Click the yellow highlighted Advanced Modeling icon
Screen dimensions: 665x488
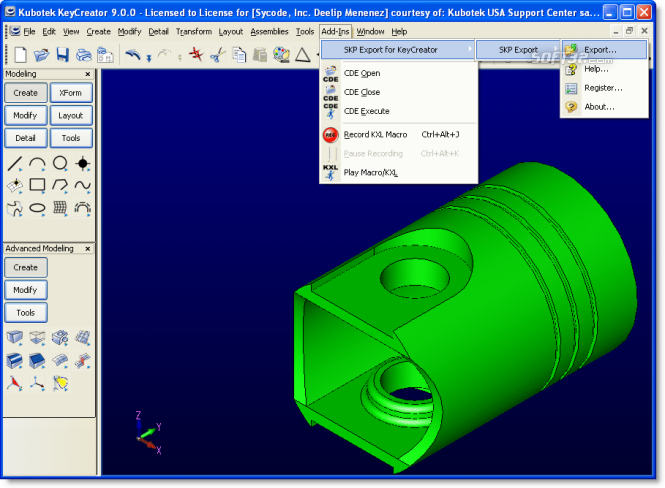click(x=60, y=383)
